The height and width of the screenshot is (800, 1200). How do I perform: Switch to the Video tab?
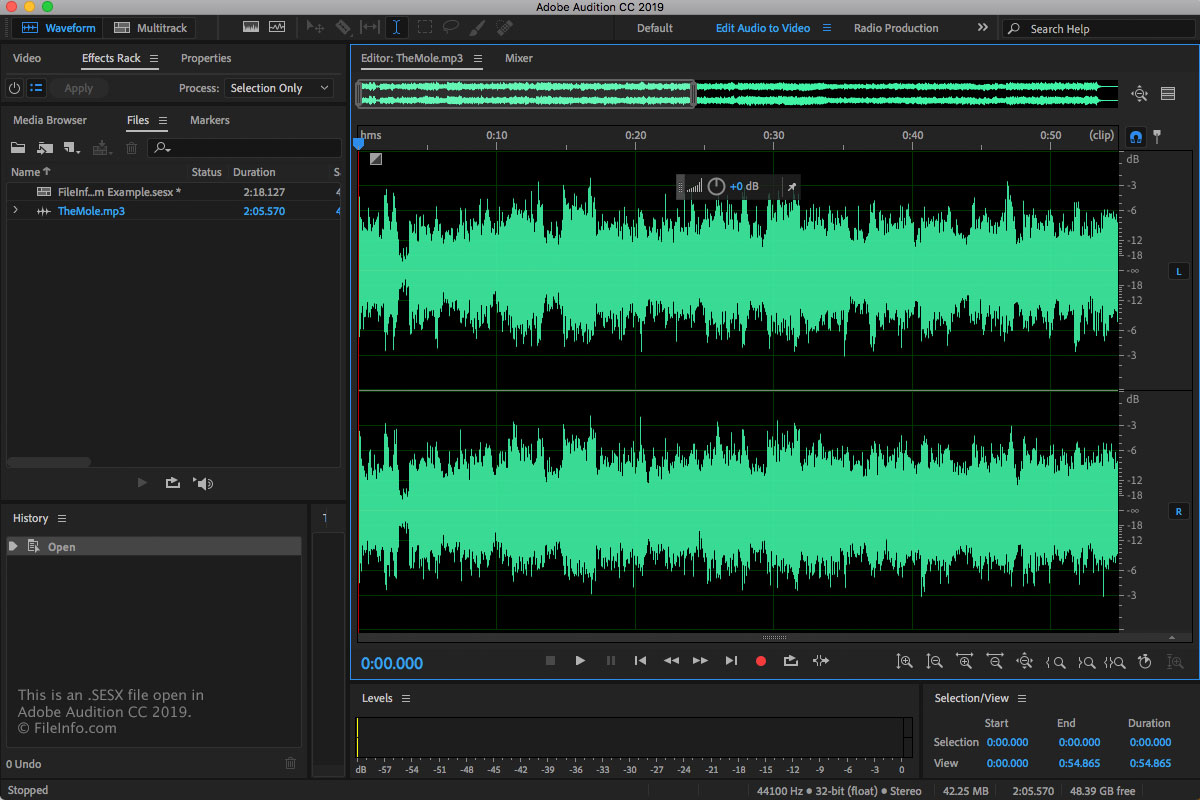click(27, 58)
